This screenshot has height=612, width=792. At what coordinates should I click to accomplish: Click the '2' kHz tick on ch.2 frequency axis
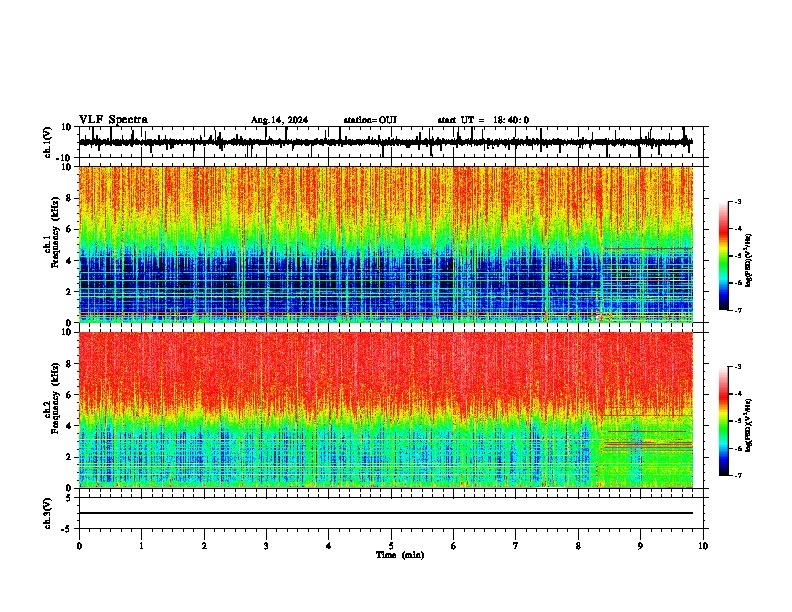[70, 457]
